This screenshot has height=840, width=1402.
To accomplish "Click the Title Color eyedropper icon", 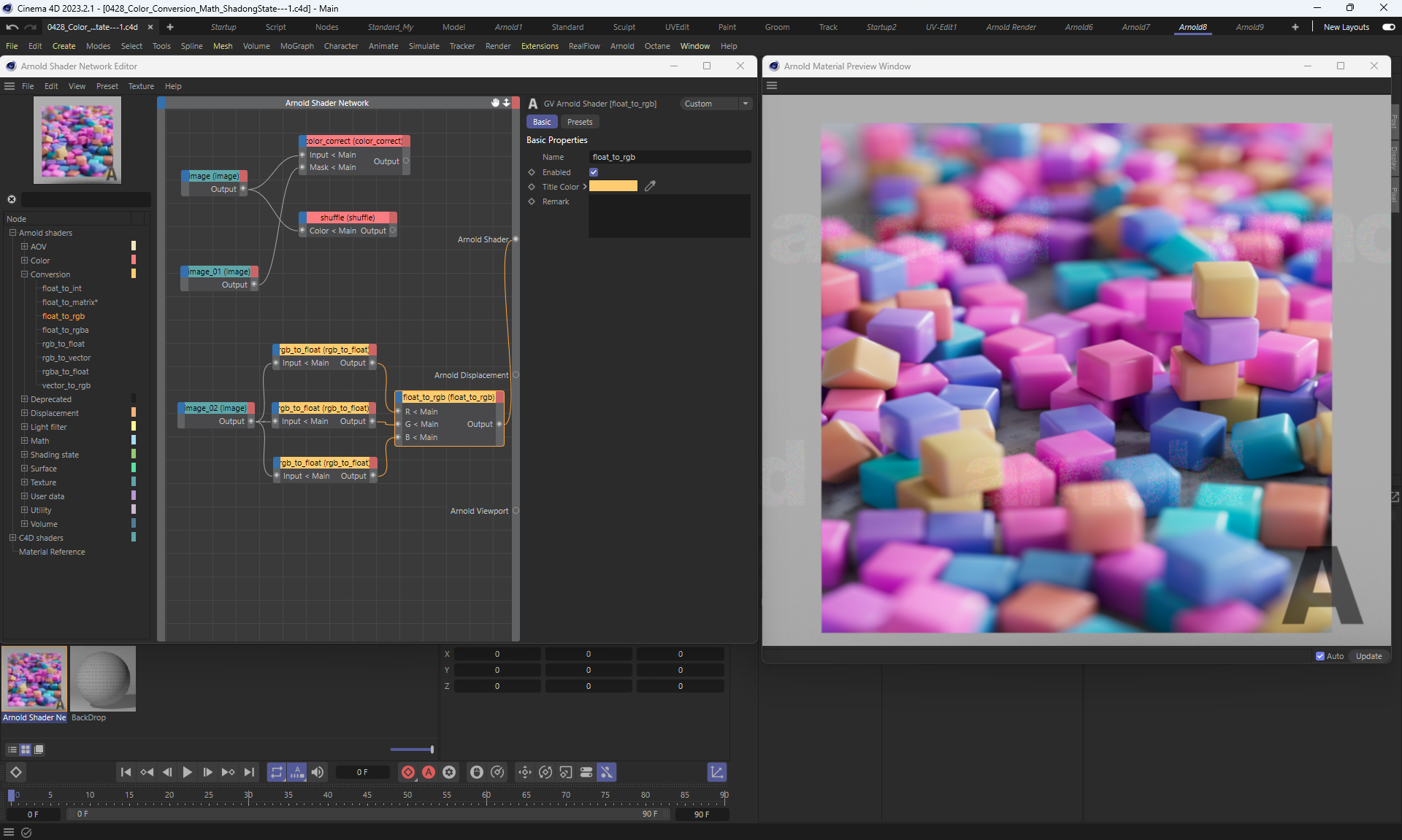I will 650,186.
